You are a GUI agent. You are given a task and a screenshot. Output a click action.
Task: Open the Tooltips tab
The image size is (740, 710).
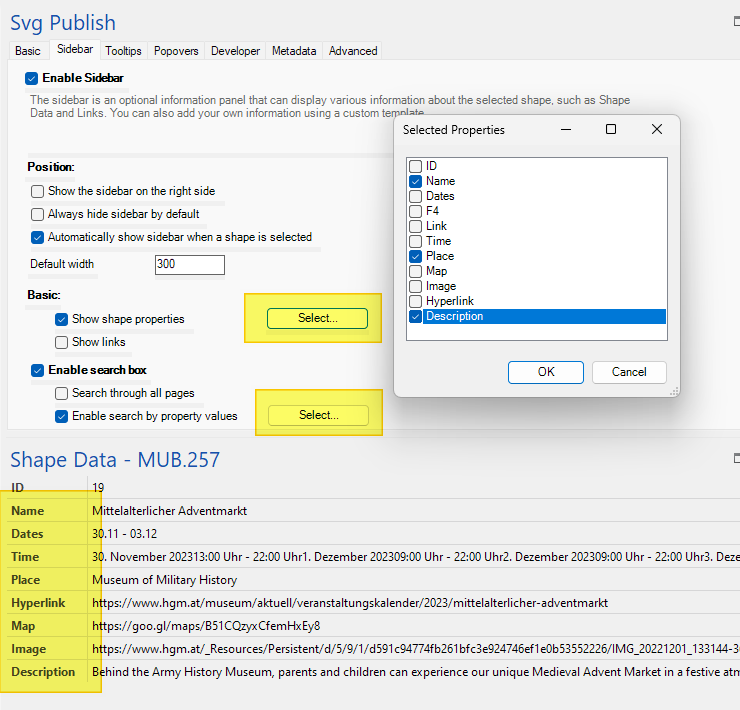[123, 51]
